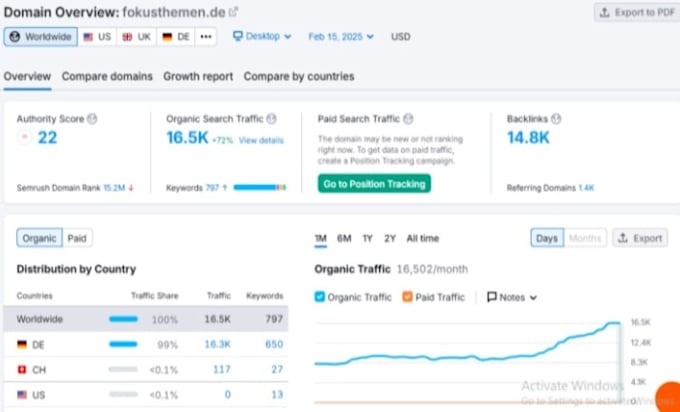
Task: Open the Growth report tab
Action: (198, 76)
